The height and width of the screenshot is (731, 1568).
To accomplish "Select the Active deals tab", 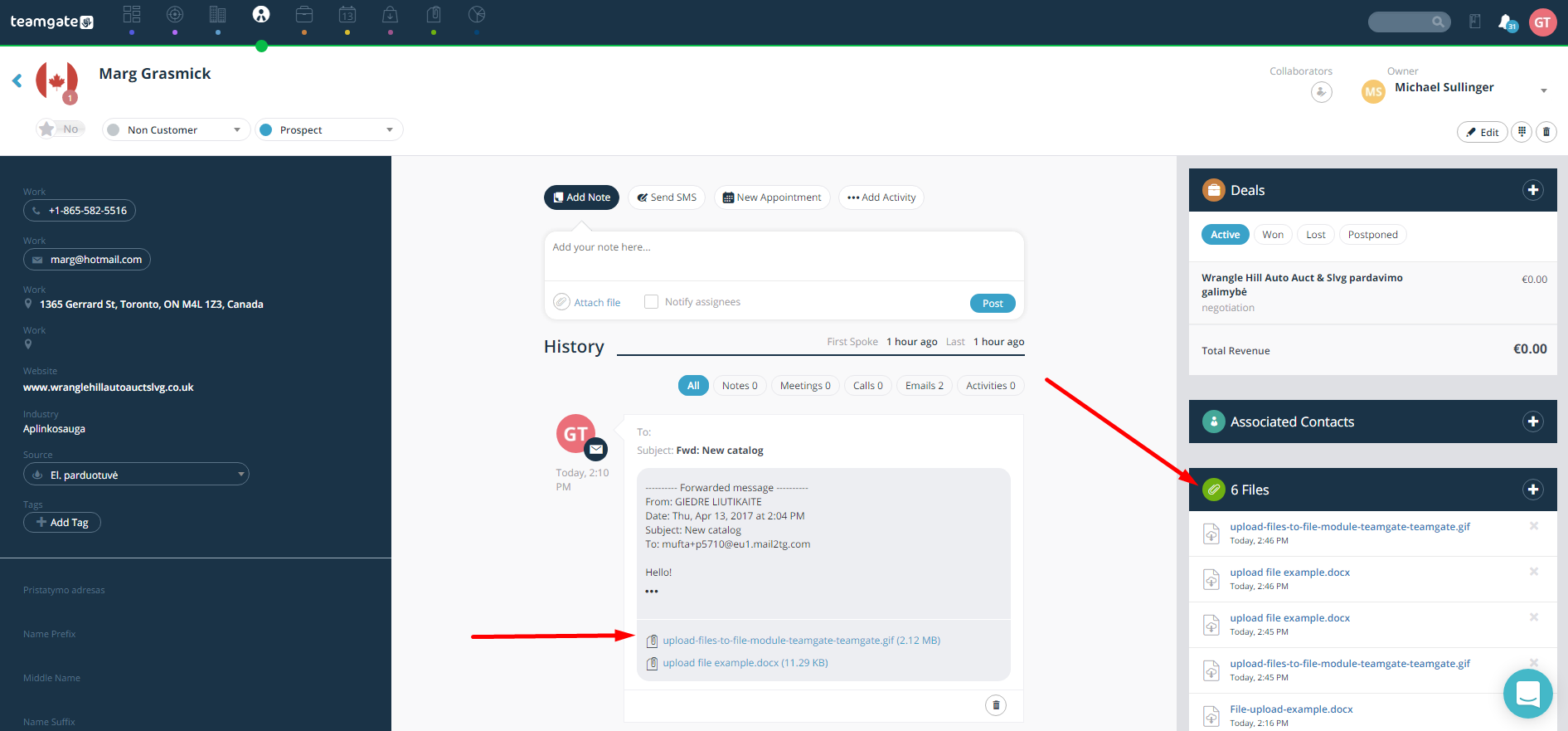I will click(x=1225, y=235).
